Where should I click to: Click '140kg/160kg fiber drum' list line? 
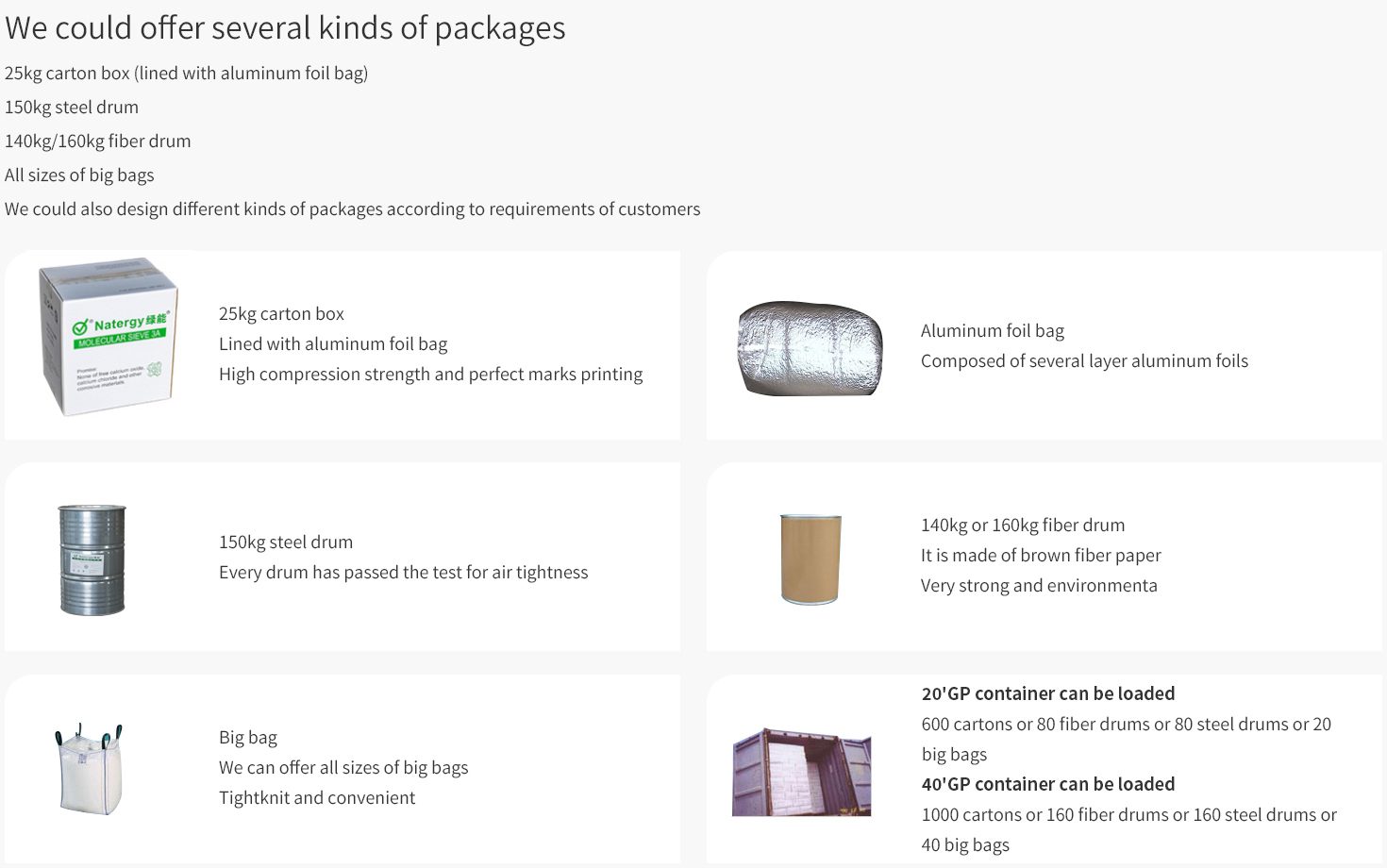[97, 141]
